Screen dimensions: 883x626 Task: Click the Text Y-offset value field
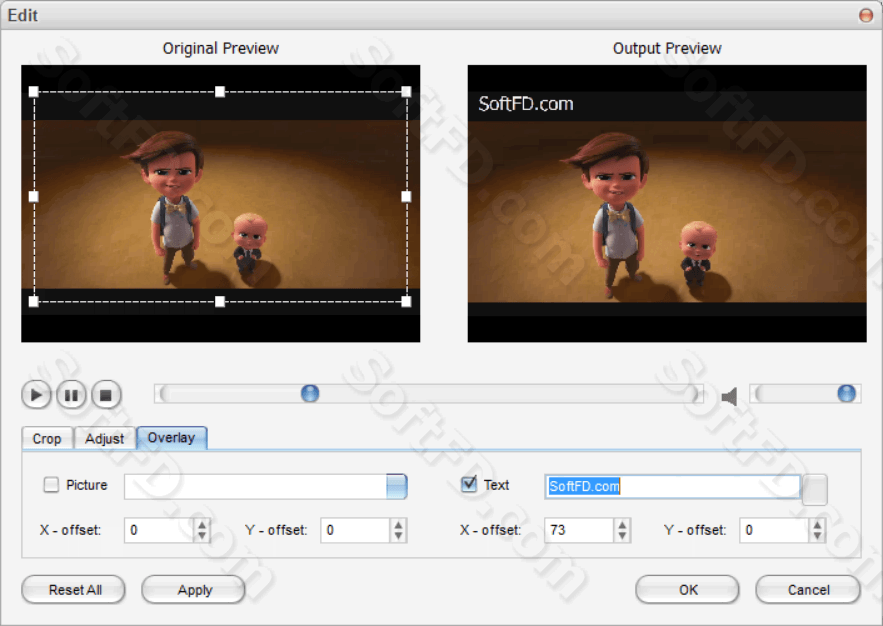coord(774,530)
